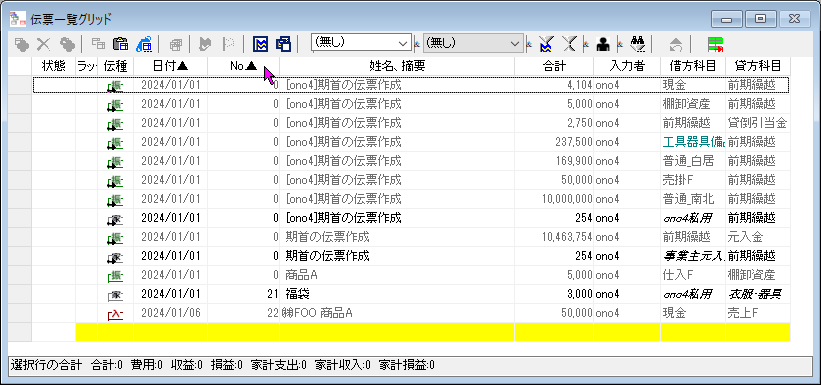Click the green and red grid columns icon

pos(715,44)
